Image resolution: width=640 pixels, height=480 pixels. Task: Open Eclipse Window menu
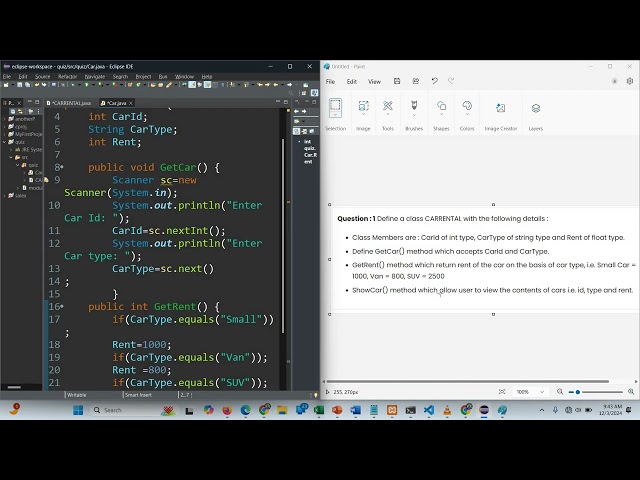(184, 76)
